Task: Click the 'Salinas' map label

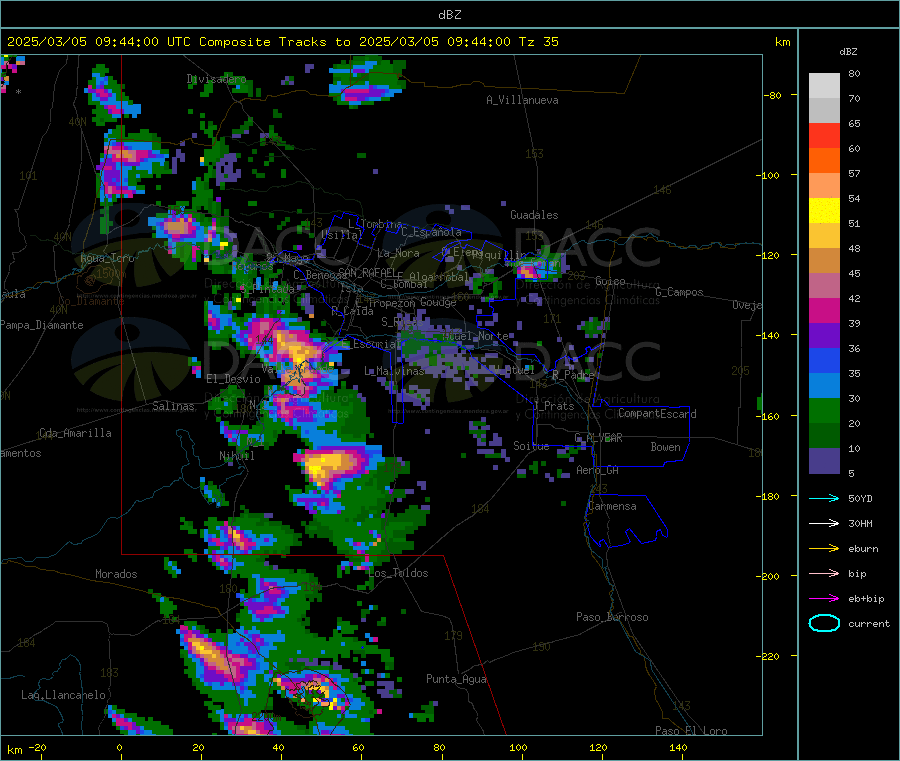Action: [173, 406]
